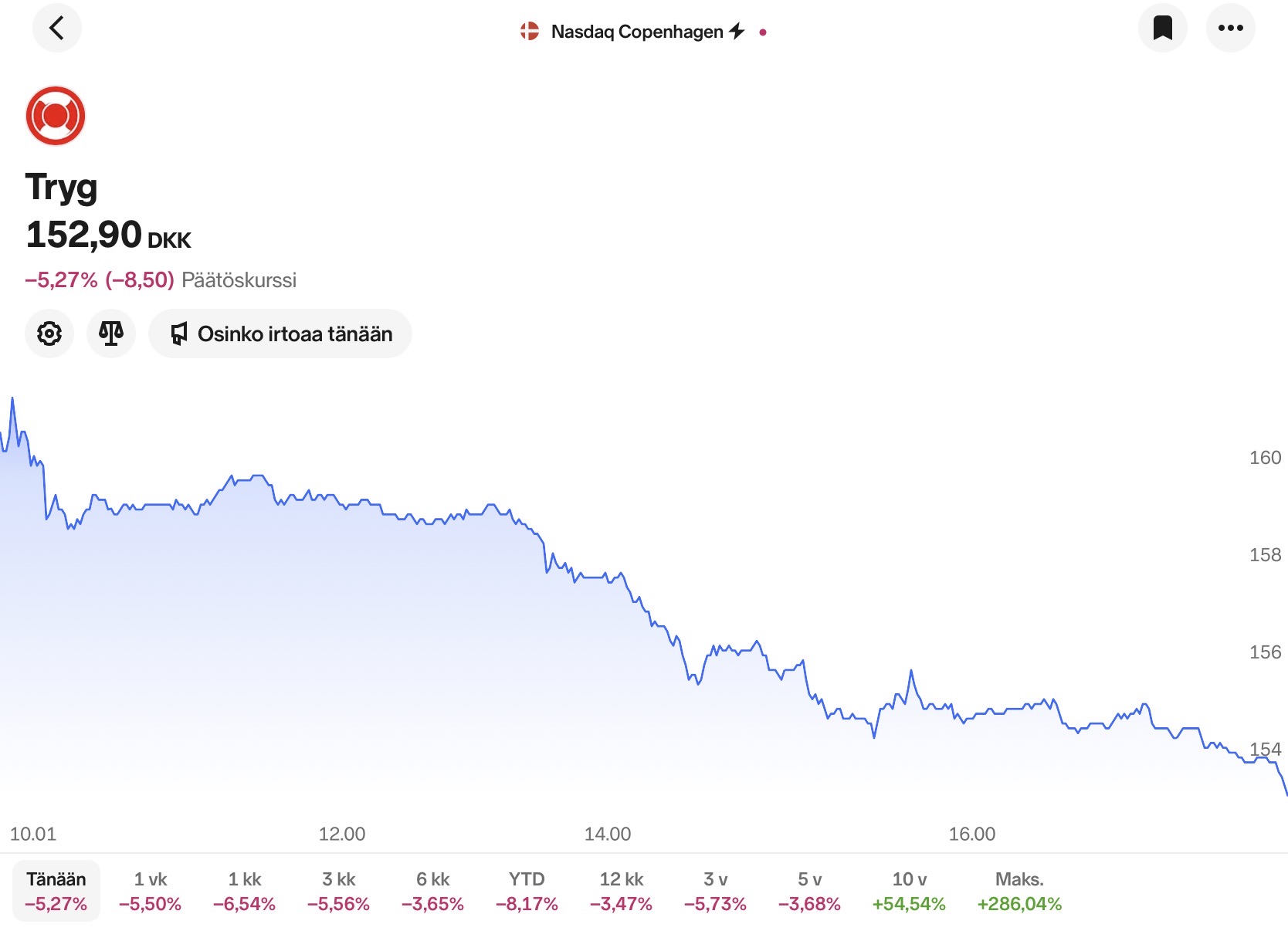Open the compare scales icon
1288x931 pixels.
(111, 333)
